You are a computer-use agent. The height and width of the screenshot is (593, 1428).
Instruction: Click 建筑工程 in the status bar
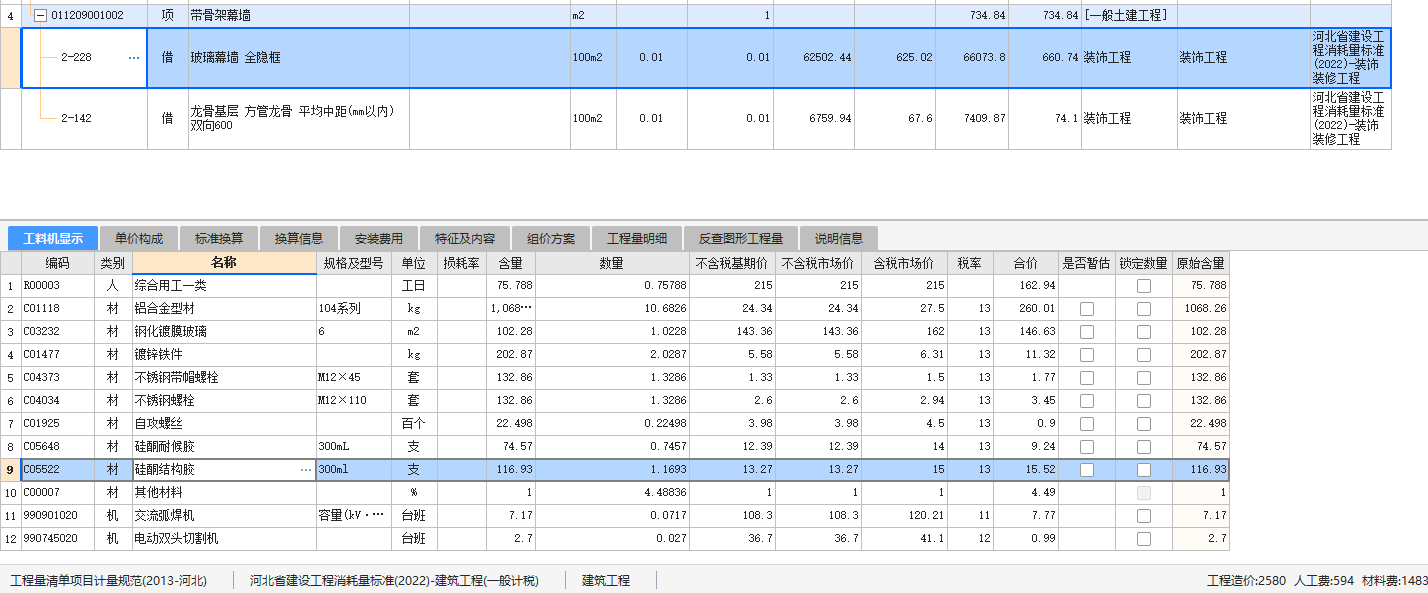point(606,581)
